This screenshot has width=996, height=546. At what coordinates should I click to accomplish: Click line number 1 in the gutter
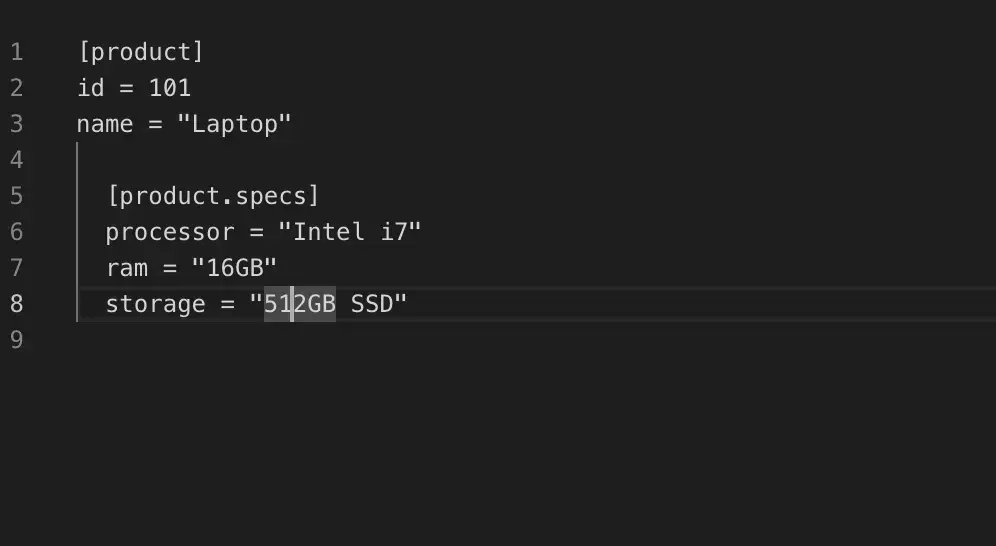coord(16,52)
